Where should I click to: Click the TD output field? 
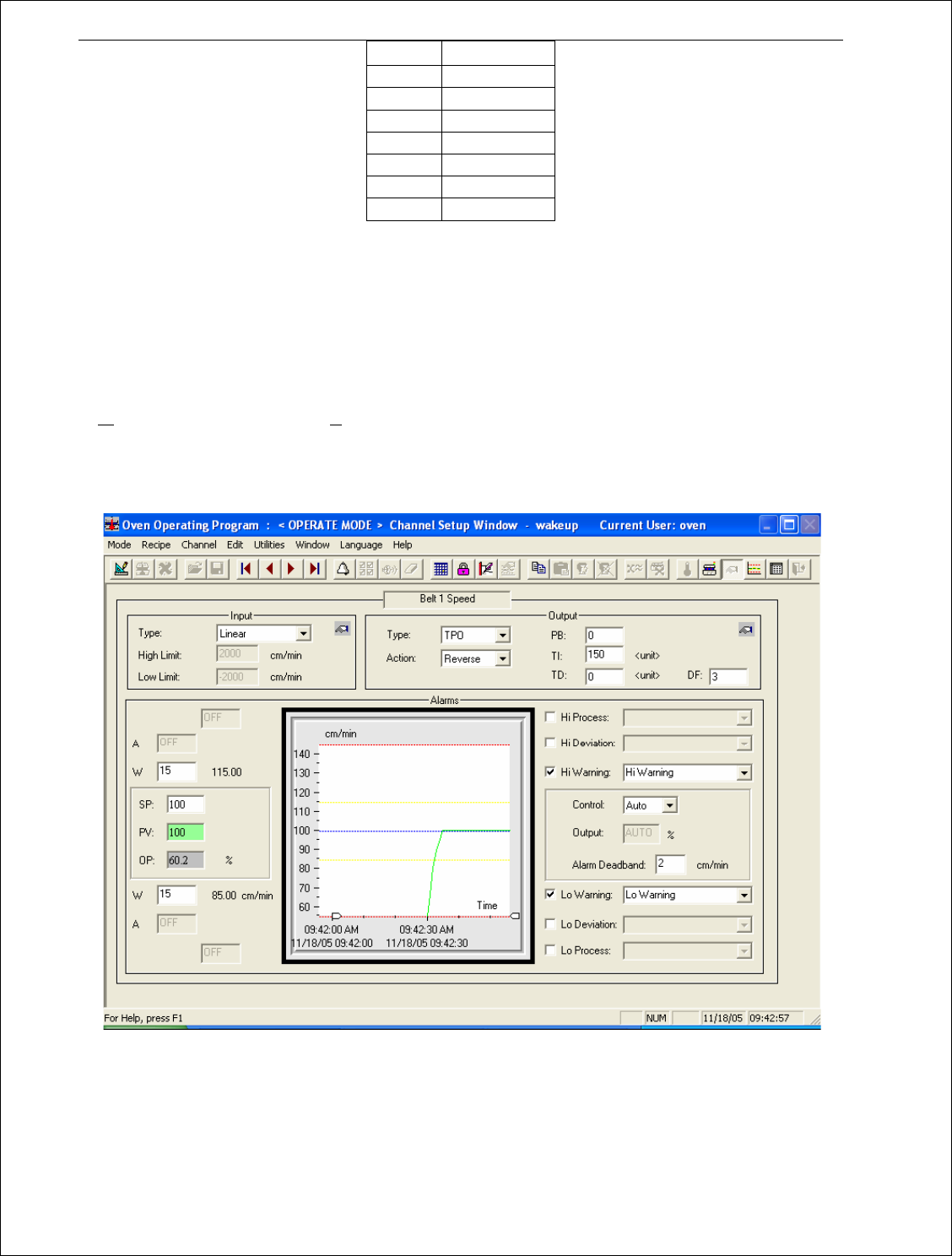pos(604,676)
